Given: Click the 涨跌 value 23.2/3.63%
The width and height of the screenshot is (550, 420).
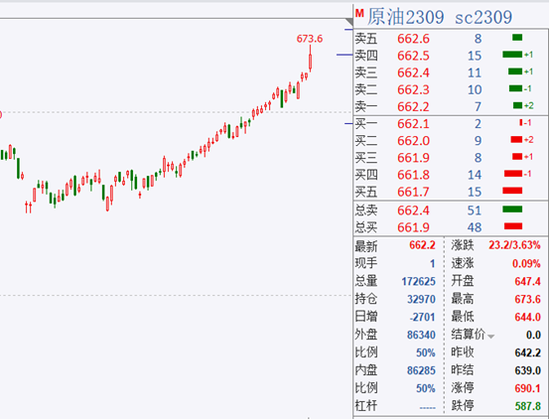Looking at the screenshot, I should tap(514, 245).
